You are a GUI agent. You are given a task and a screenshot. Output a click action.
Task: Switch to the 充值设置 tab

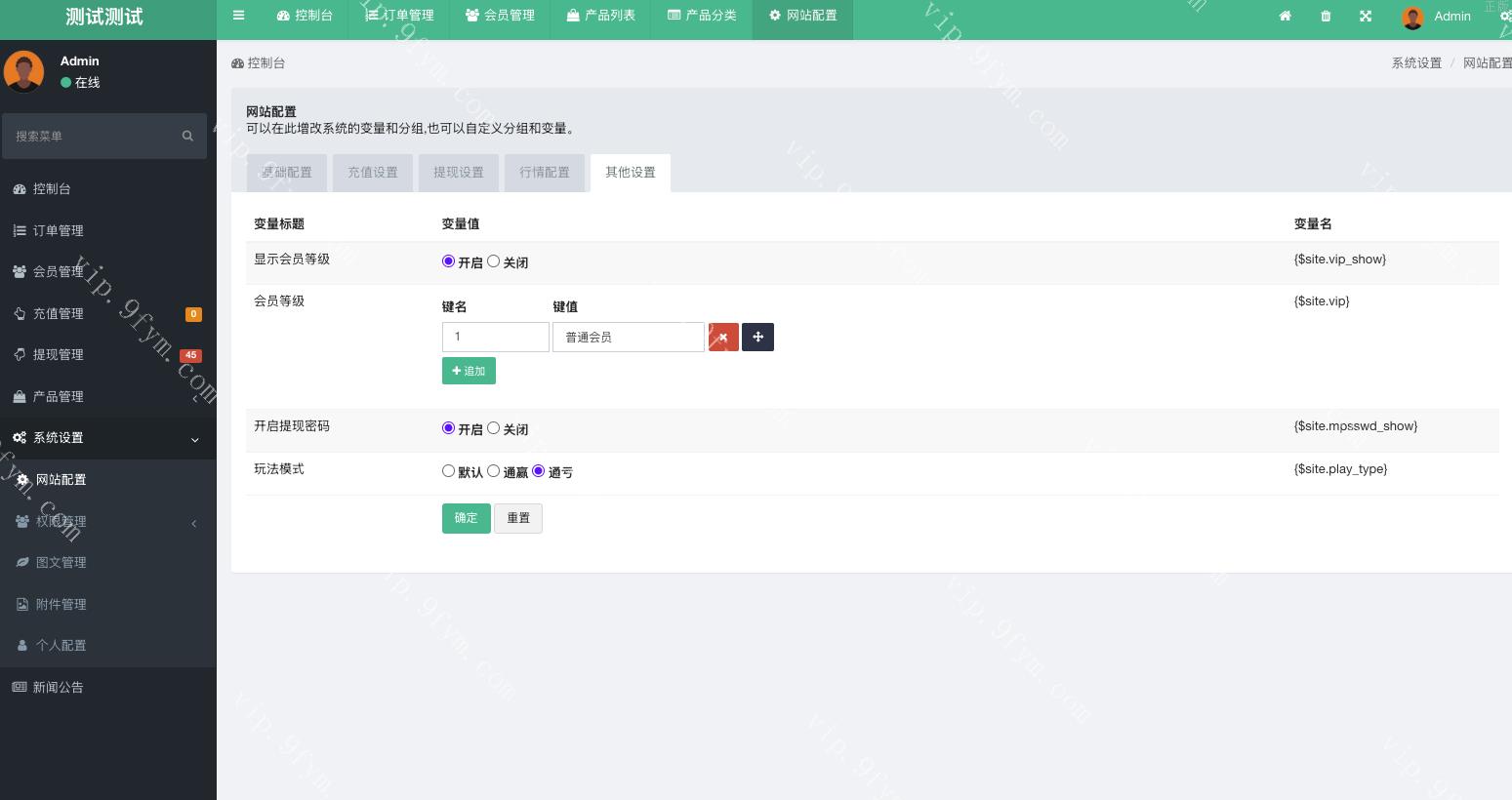pyautogui.click(x=373, y=173)
